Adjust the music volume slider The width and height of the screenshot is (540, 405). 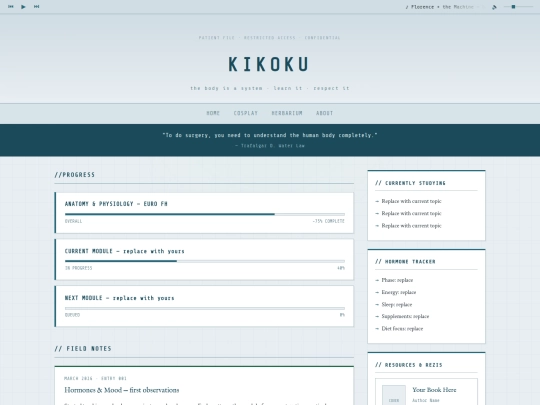click(518, 7)
